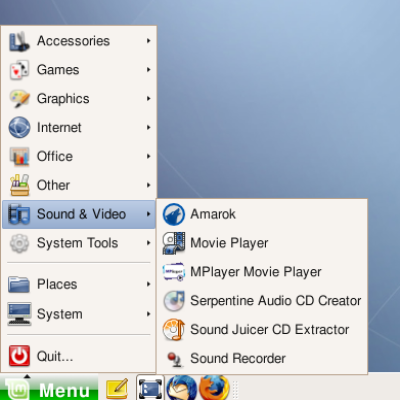
Task: Expand the System Tools submenu arrow
Action: 149,243
